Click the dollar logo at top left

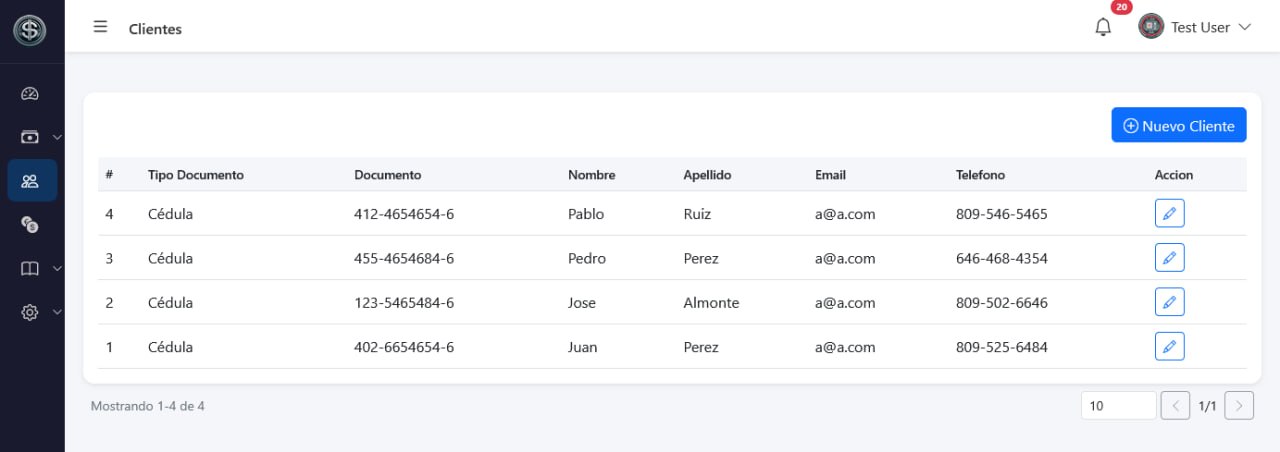coord(30,30)
